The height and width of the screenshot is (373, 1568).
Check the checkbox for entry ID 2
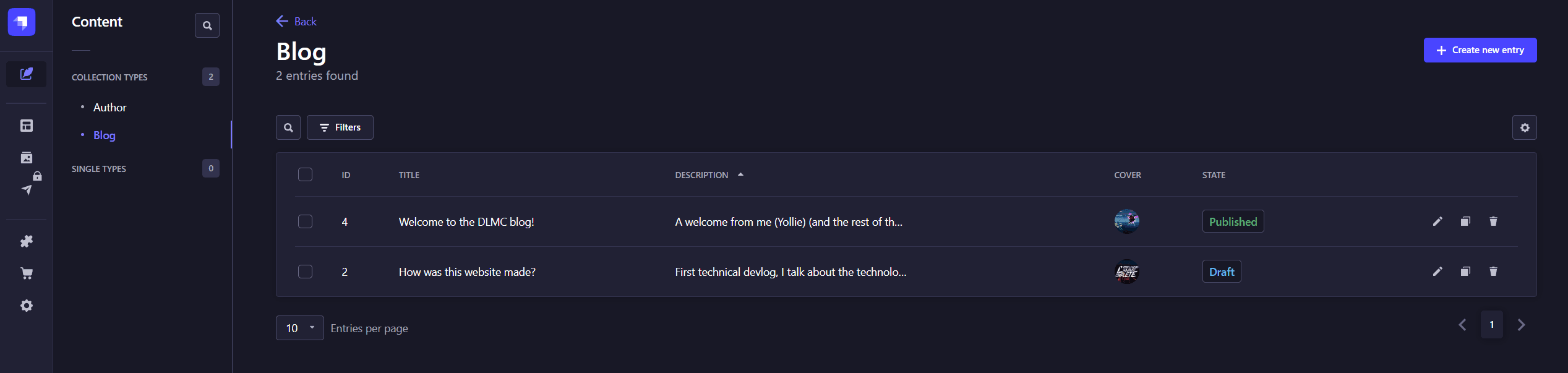(305, 271)
